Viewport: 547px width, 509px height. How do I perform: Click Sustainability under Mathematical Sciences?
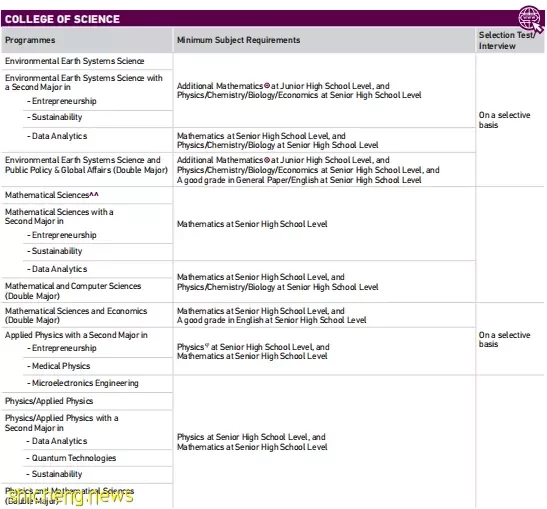click(x=55, y=251)
